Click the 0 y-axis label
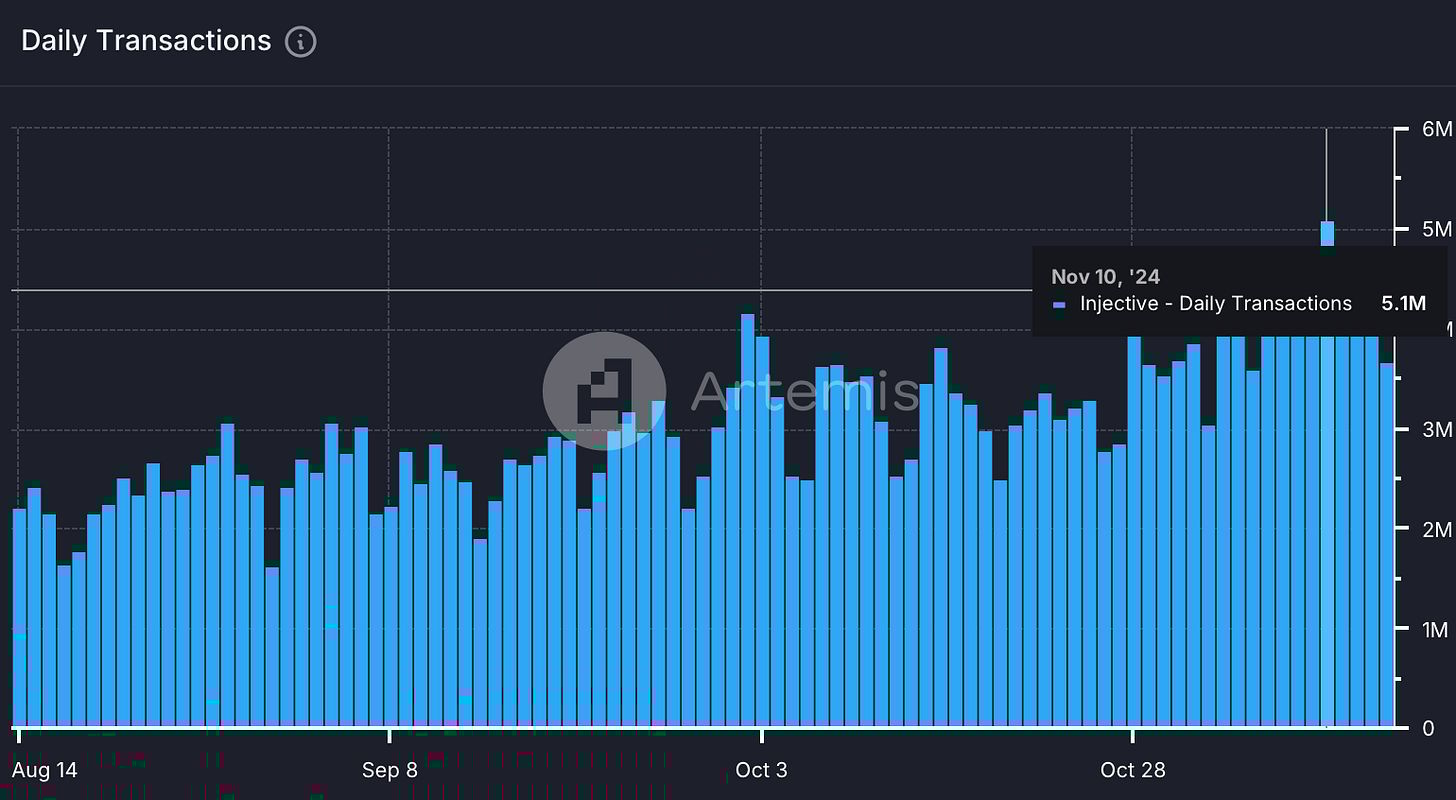Viewport: 1456px width, 800px height. click(x=1428, y=728)
